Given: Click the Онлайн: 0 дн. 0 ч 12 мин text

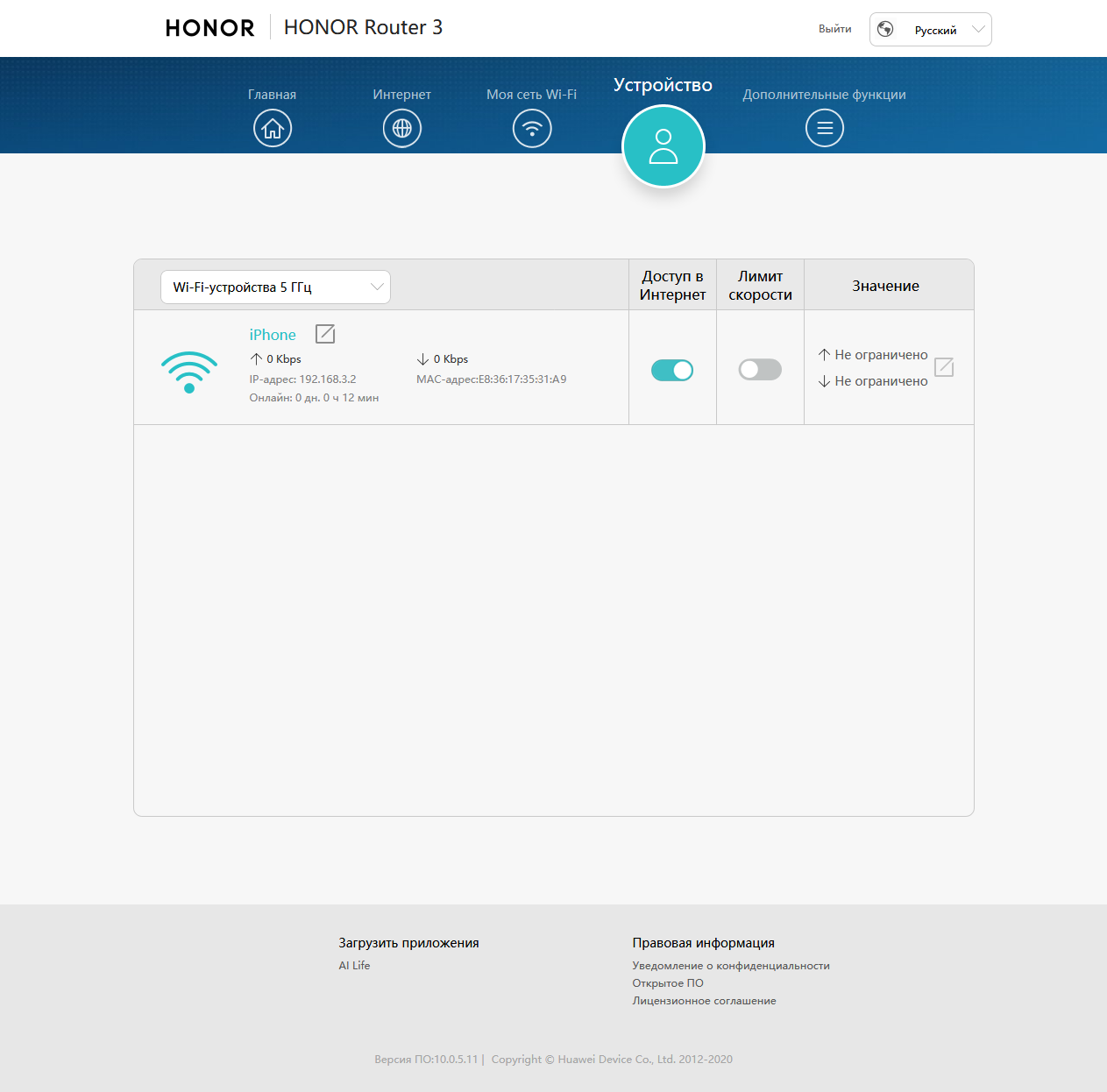Looking at the screenshot, I should pos(314,398).
